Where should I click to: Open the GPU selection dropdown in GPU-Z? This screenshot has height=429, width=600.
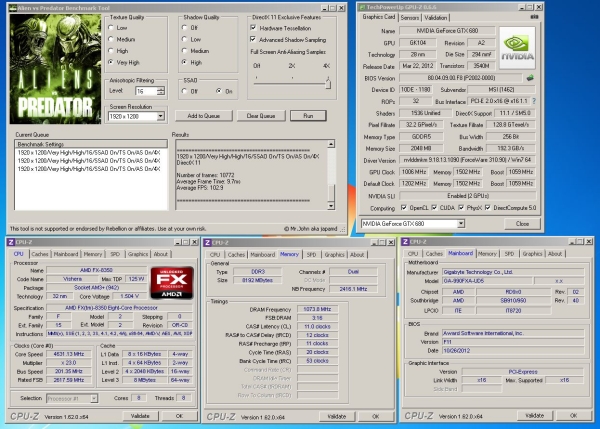point(461,223)
